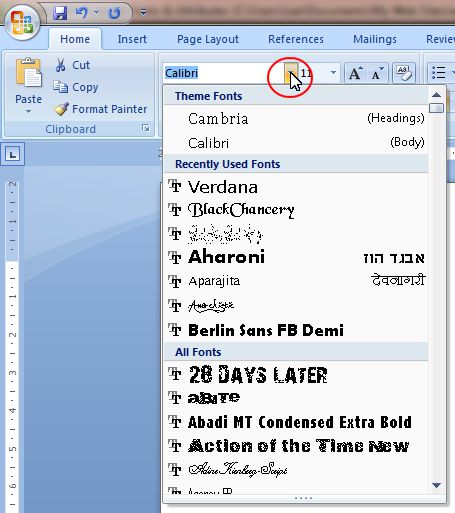This screenshot has width=455, height=513.
Task: Select Action of the Time New font
Action: click(x=296, y=446)
